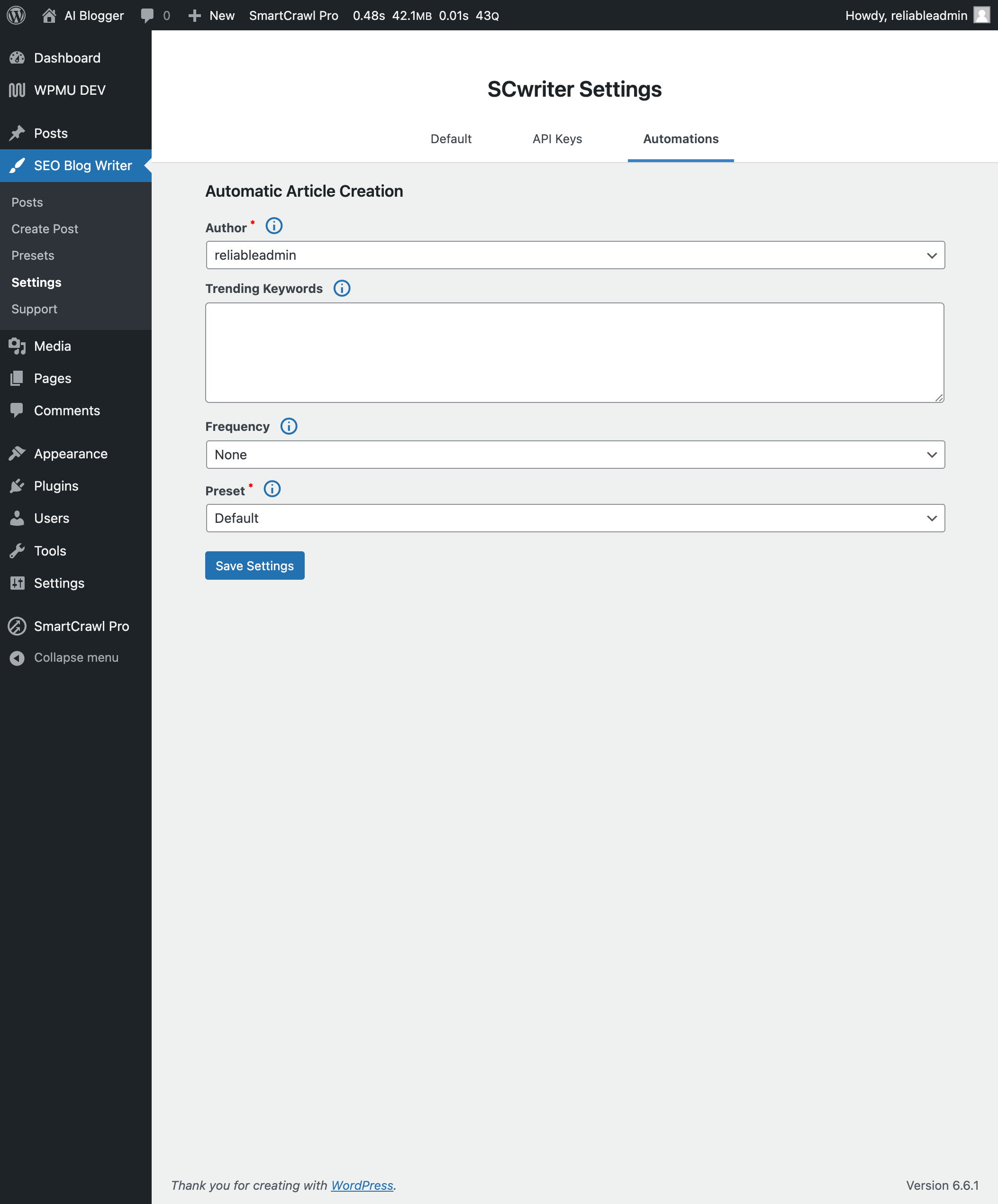This screenshot has height=1204, width=998.
Task: Show info tooltip for Preset field
Action: click(x=272, y=489)
